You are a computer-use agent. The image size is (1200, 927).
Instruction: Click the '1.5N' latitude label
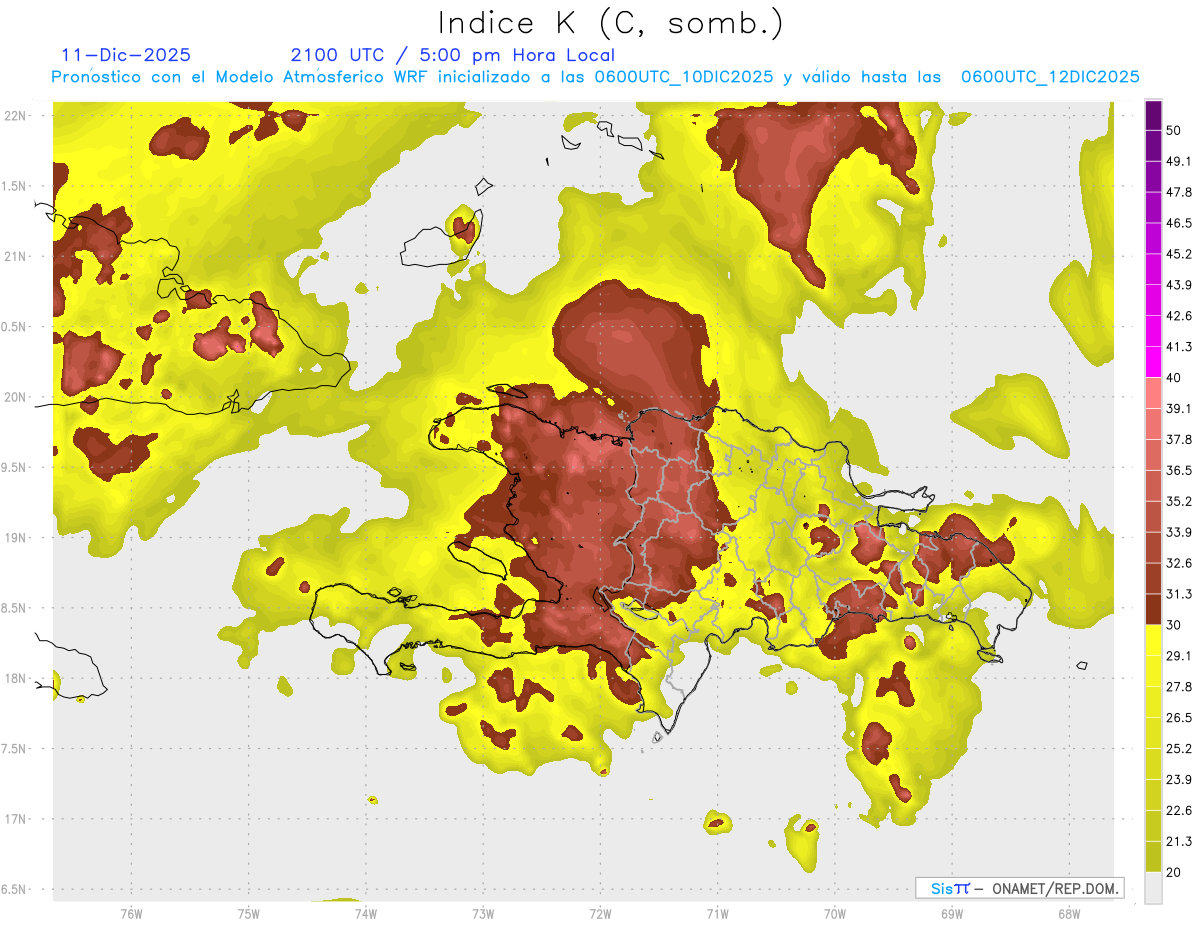(x=15, y=186)
